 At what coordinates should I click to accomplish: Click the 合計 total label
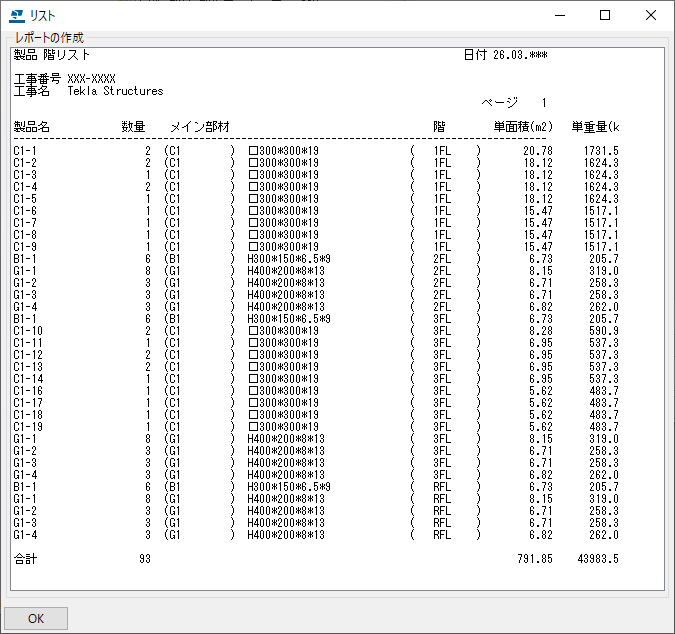coord(25,559)
